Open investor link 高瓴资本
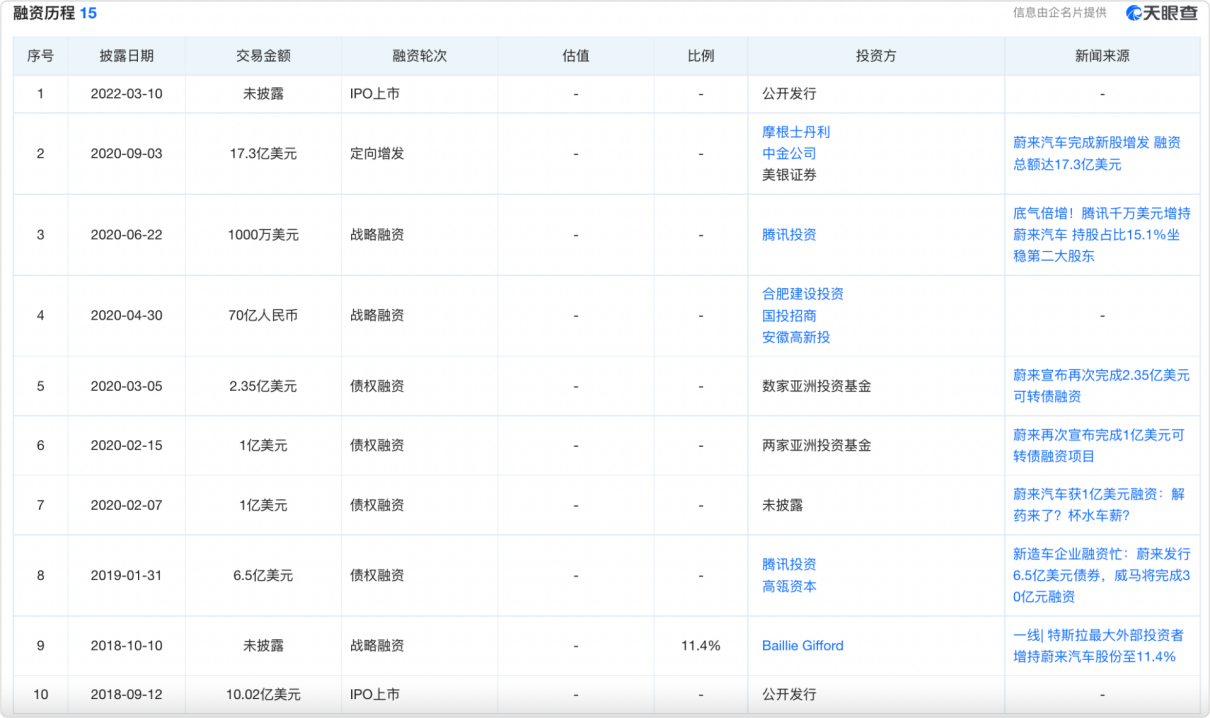 pyautogui.click(x=789, y=586)
